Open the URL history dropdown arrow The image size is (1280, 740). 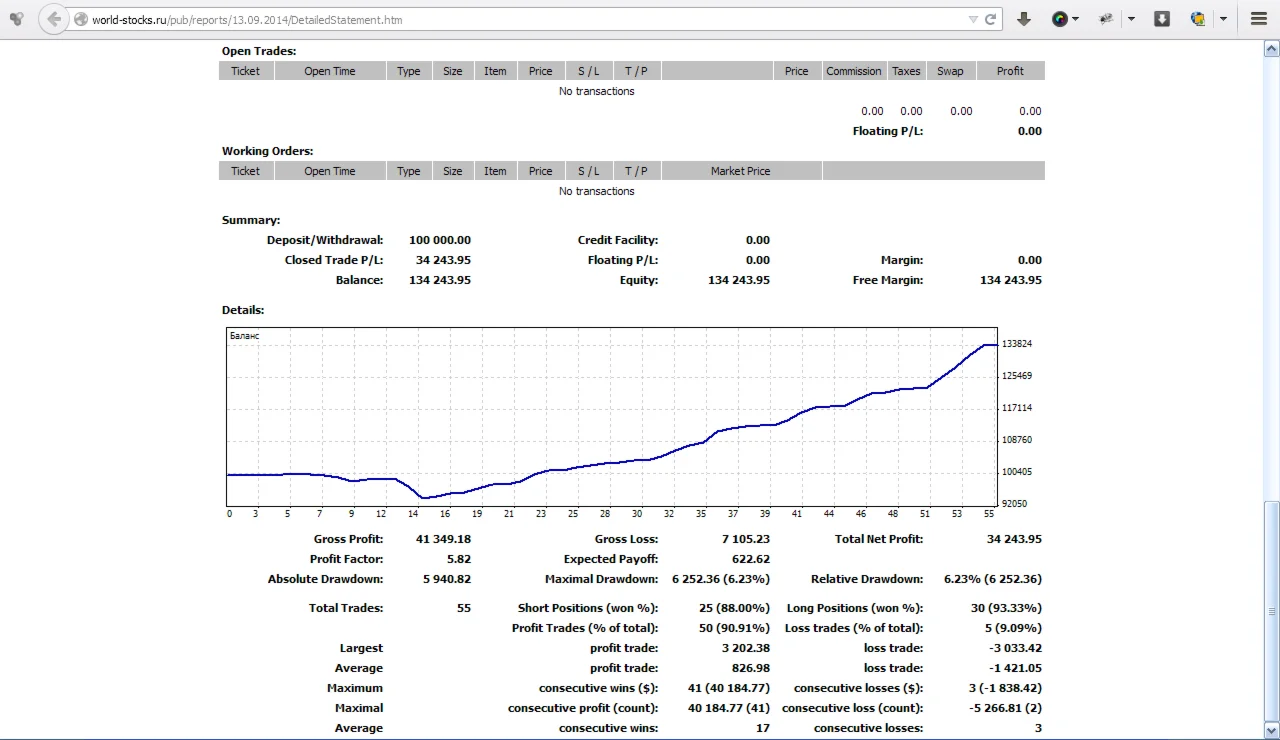pos(973,19)
